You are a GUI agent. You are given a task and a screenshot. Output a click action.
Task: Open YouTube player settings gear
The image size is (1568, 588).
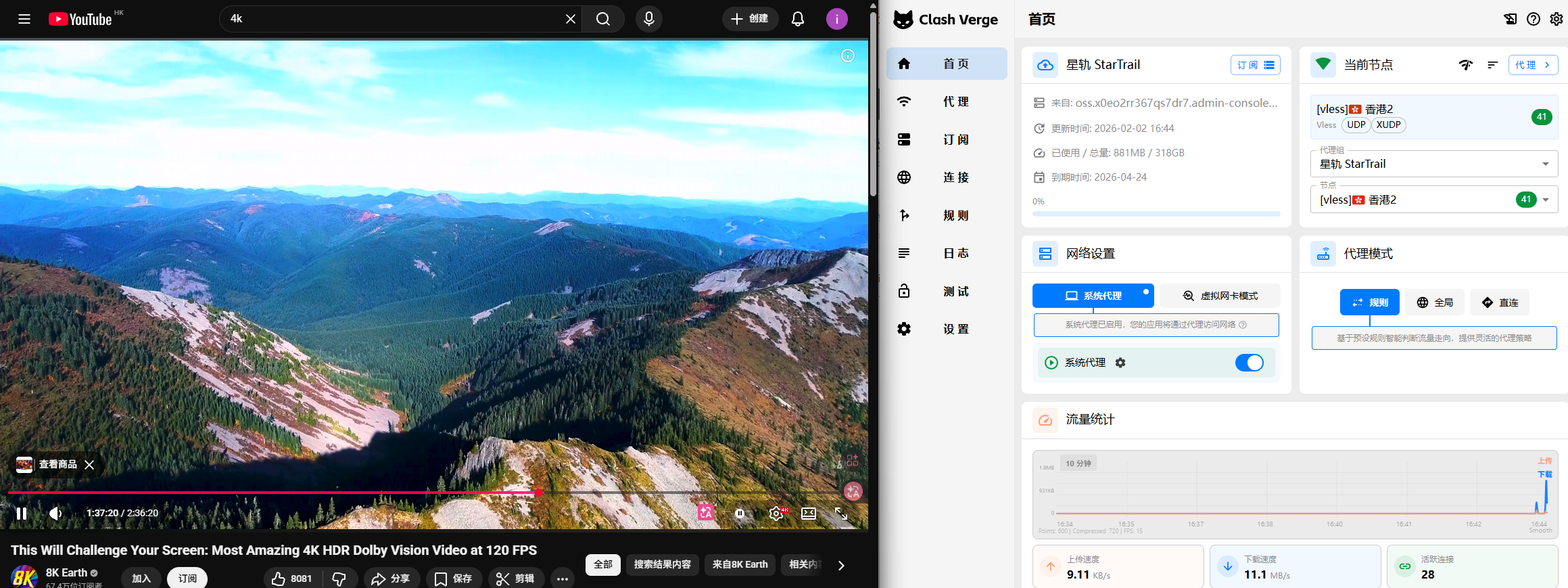[776, 514]
